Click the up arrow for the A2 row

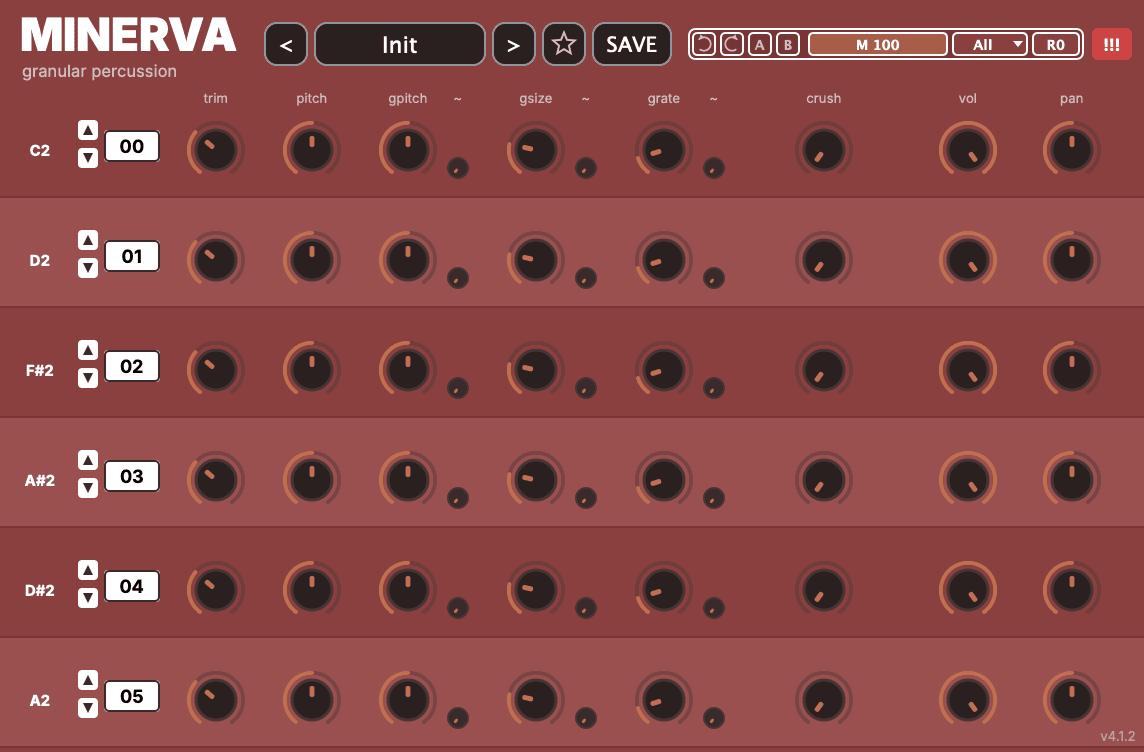(x=88, y=681)
